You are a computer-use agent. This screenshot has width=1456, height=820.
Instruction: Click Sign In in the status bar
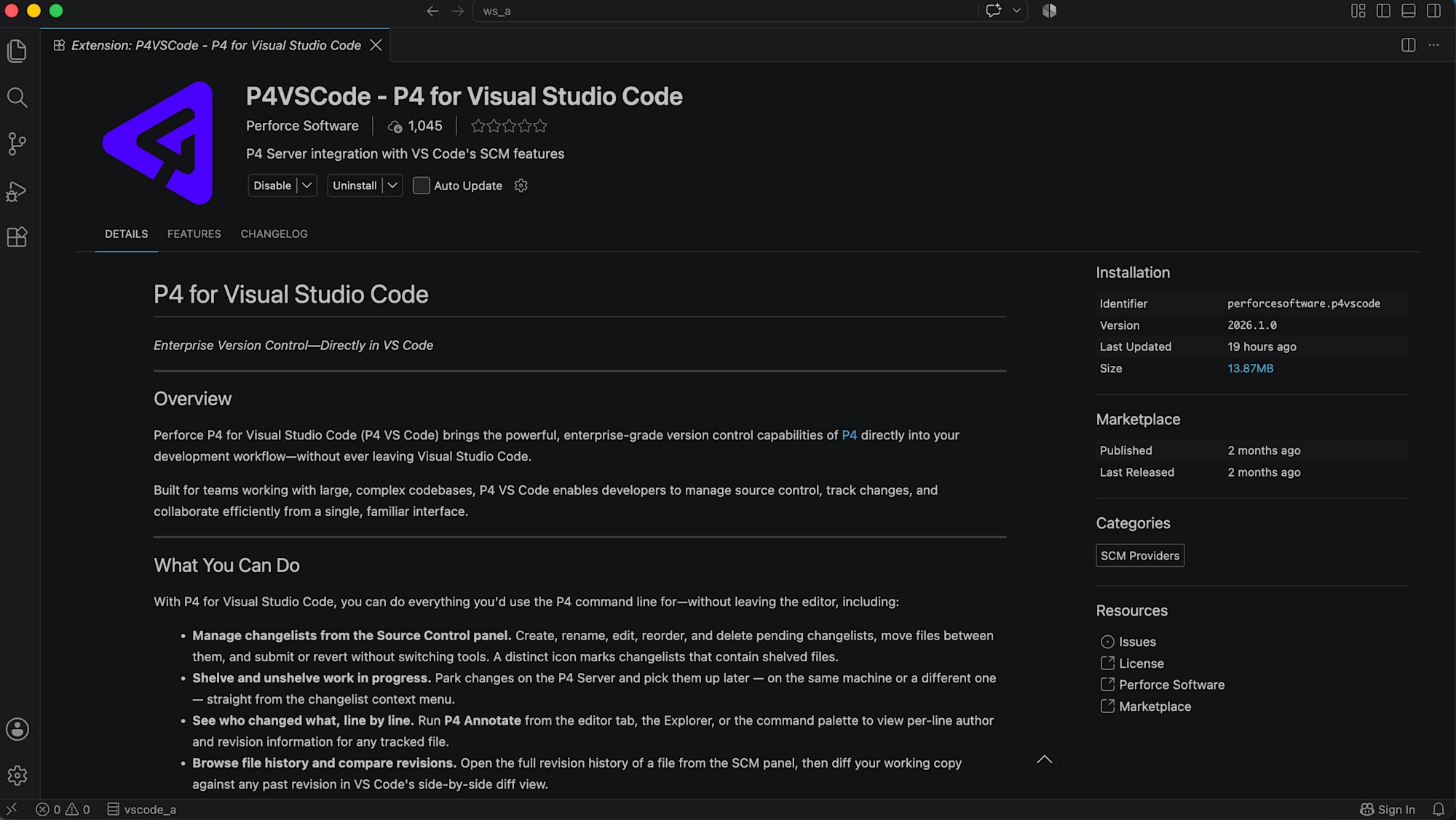[1388, 809]
